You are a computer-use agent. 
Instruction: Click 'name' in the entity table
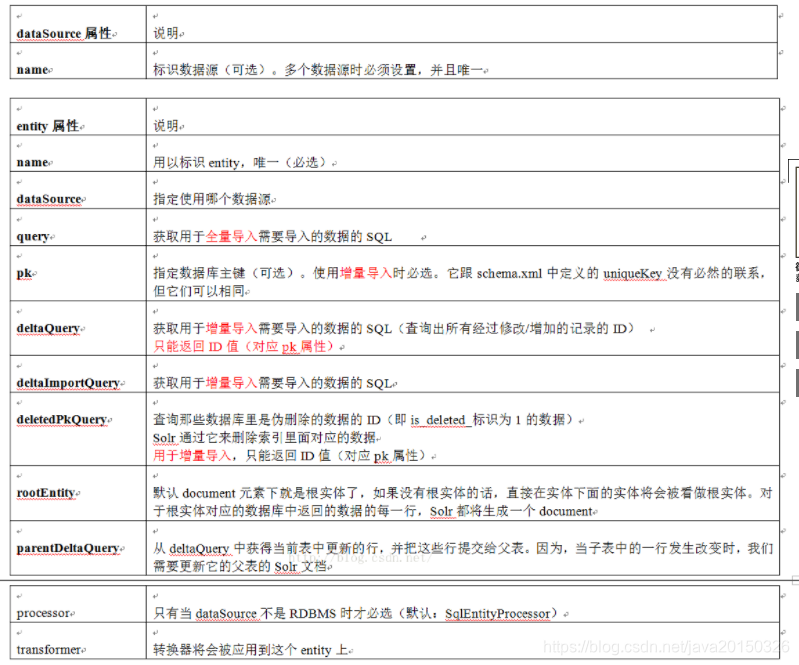tap(78, 153)
